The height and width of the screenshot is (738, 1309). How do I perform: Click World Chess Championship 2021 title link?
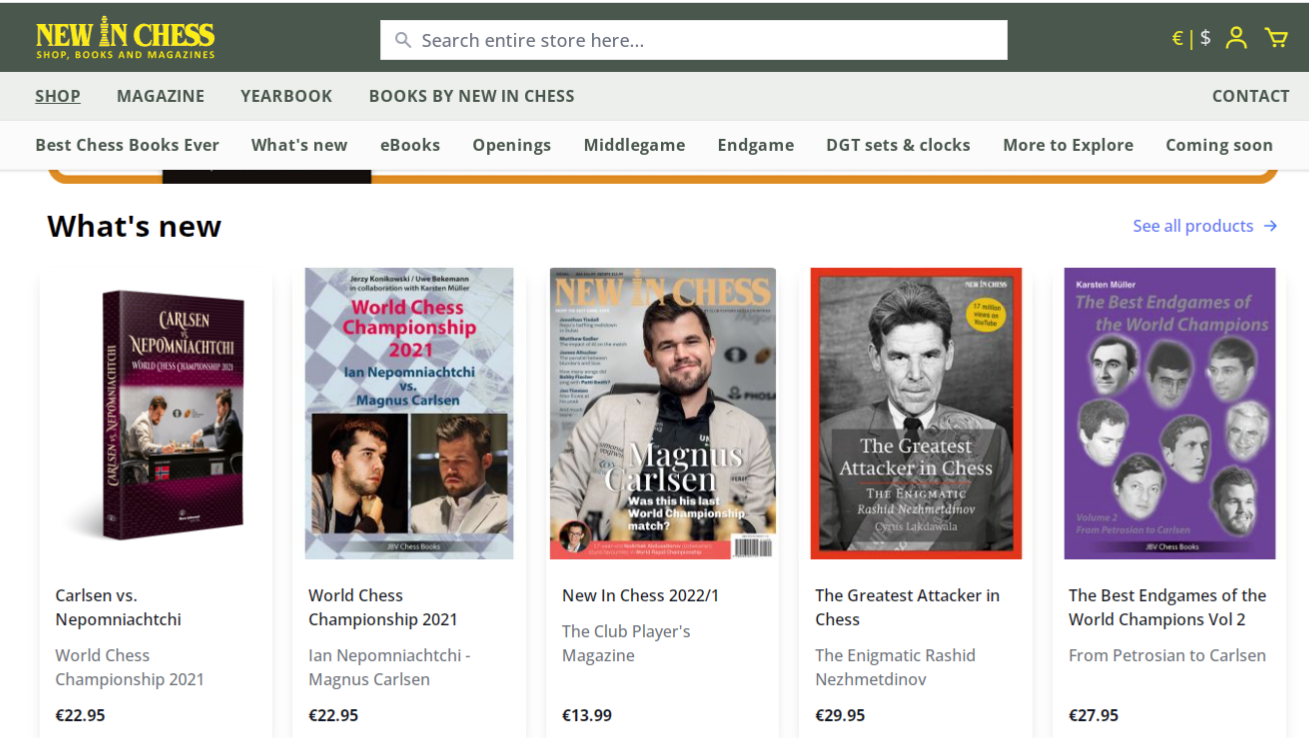point(383,607)
